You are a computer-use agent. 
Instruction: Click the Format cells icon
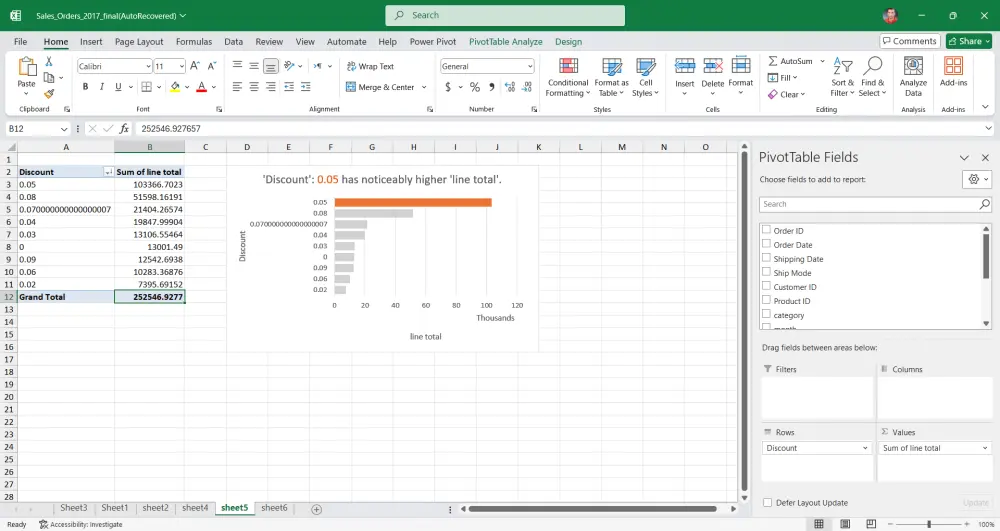point(740,66)
